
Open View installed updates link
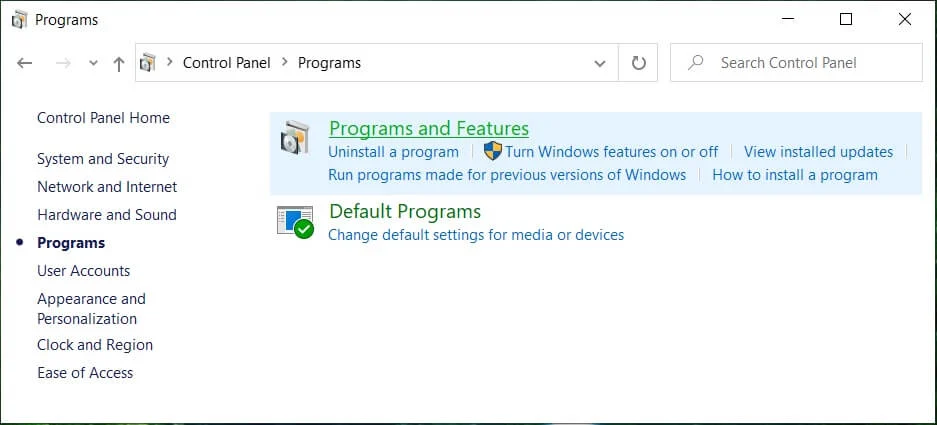(x=818, y=152)
